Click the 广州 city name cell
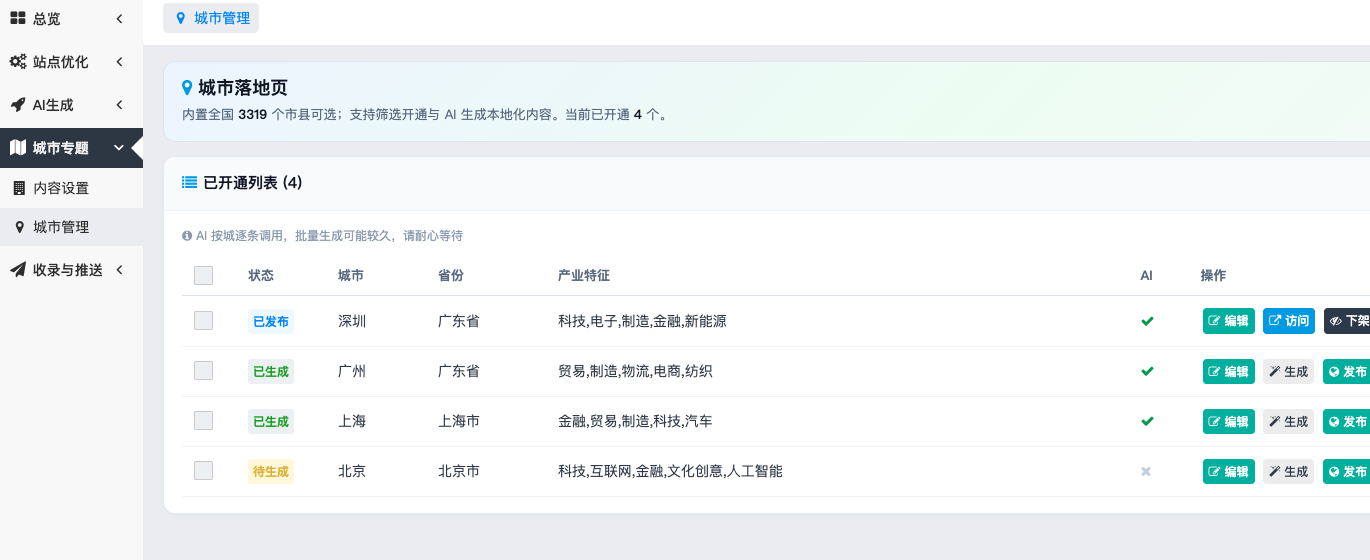 [352, 371]
